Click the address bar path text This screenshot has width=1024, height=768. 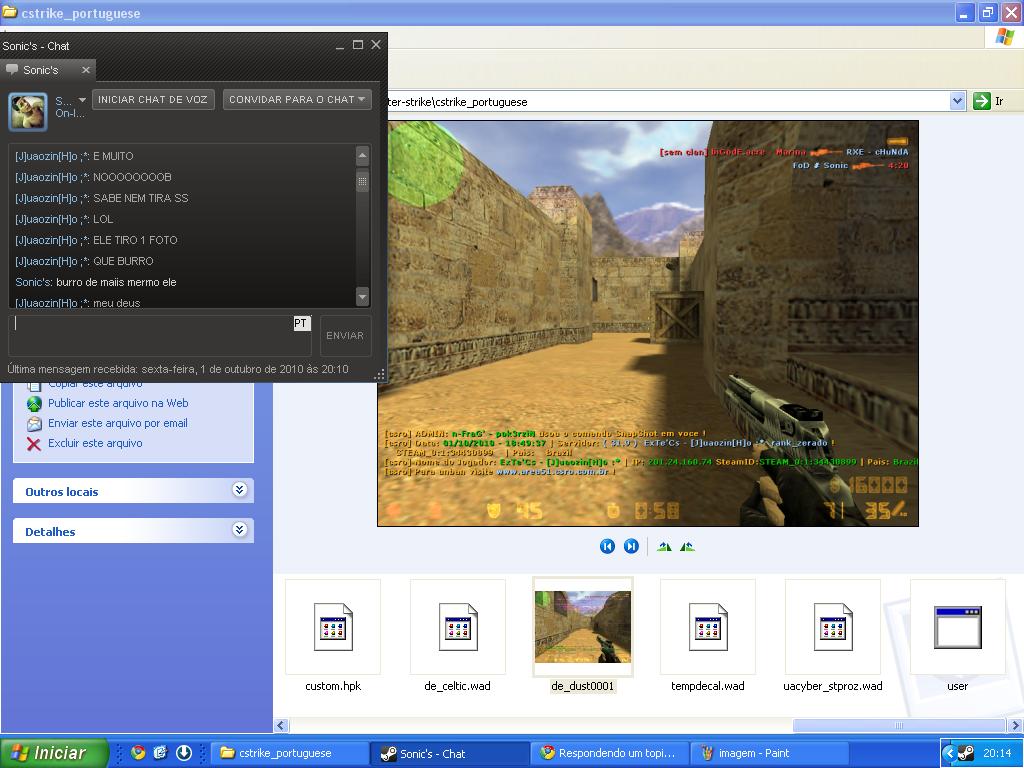[x=457, y=102]
